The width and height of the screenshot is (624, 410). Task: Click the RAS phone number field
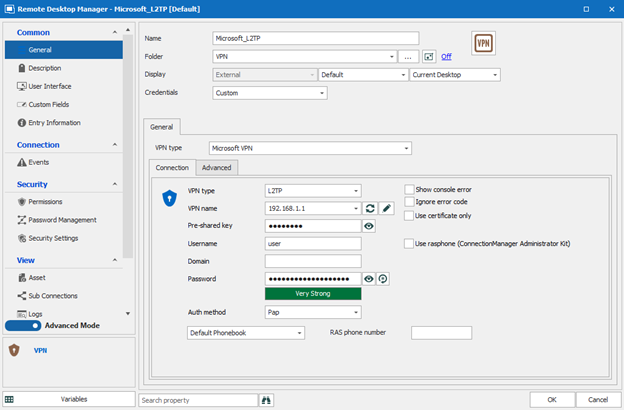[441, 333]
